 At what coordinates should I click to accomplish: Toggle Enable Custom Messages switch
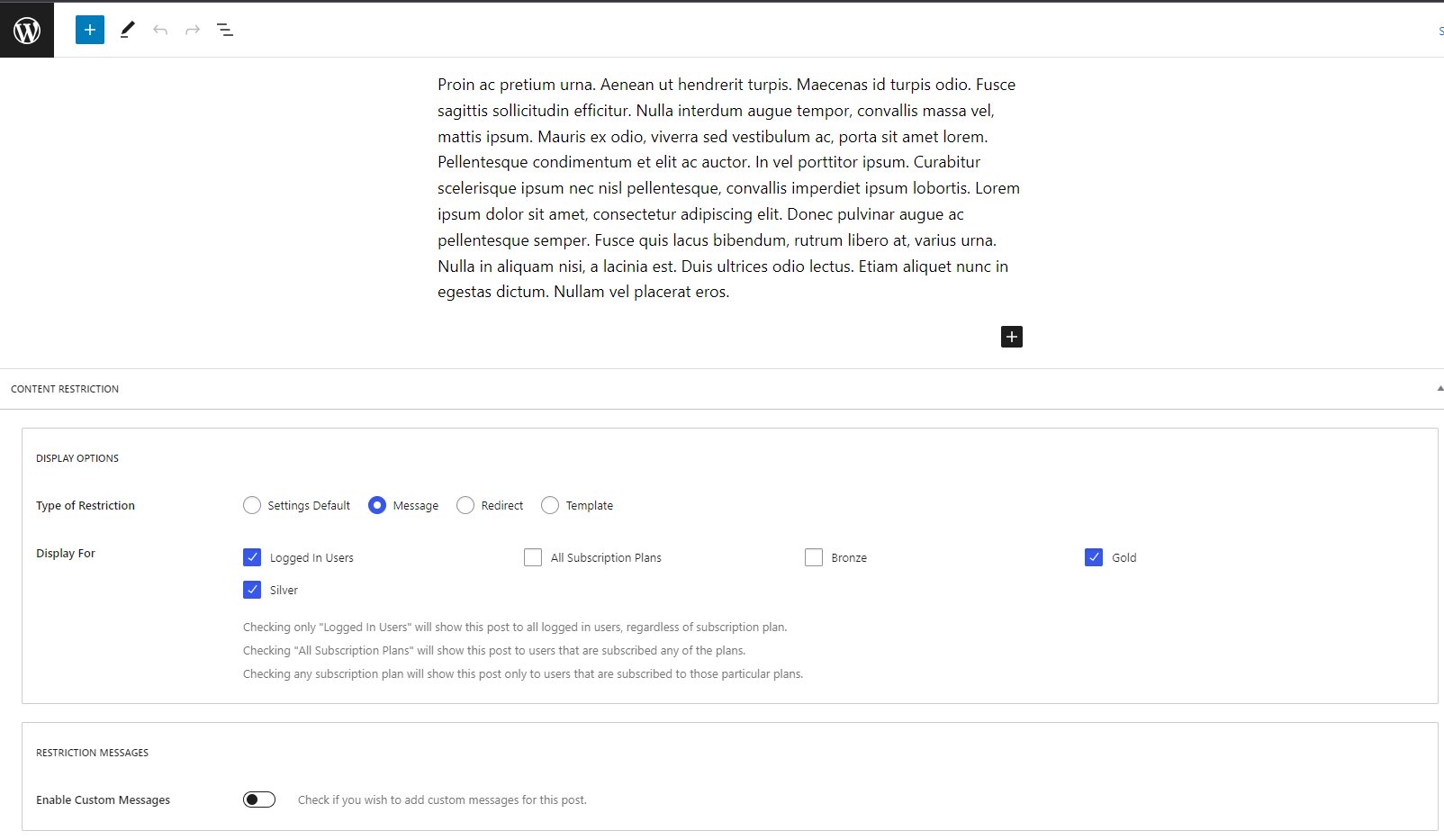click(259, 799)
